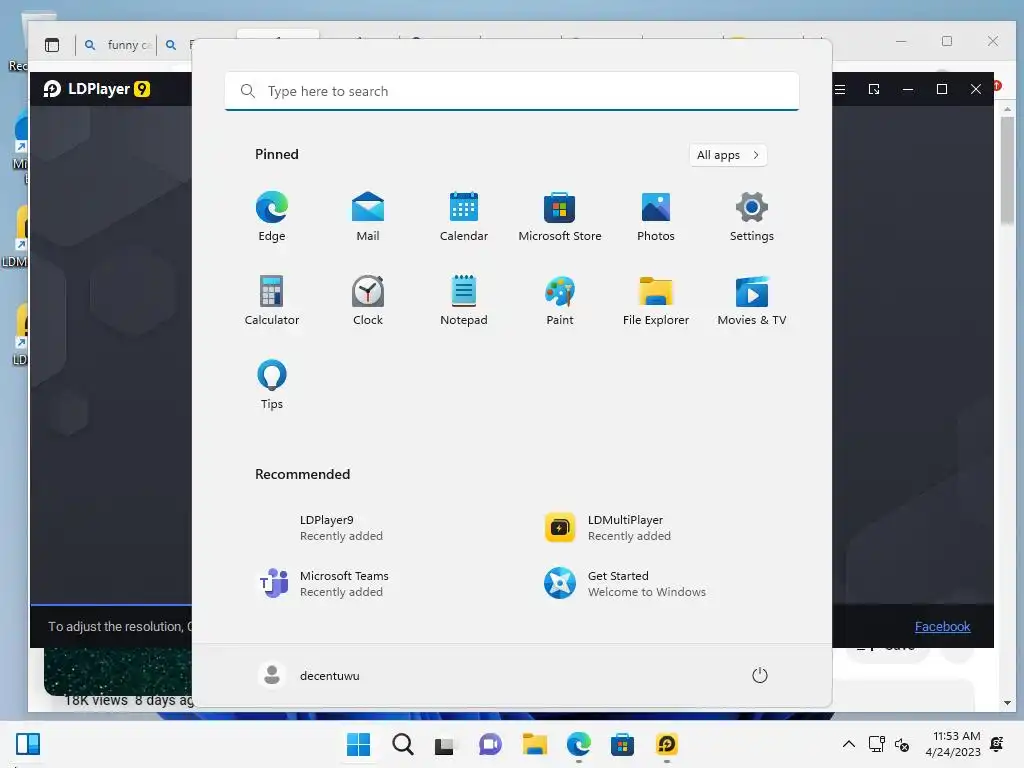Click LDPlayer fullscreen toggle icon
Viewport: 1024px width, 768px height.
pyautogui.click(x=874, y=89)
